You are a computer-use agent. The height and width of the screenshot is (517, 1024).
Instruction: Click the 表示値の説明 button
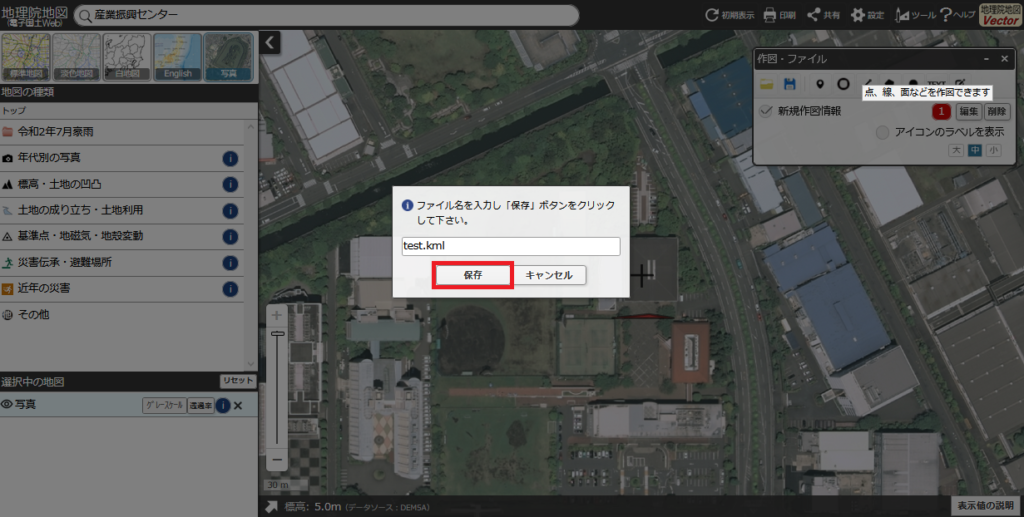point(985,506)
